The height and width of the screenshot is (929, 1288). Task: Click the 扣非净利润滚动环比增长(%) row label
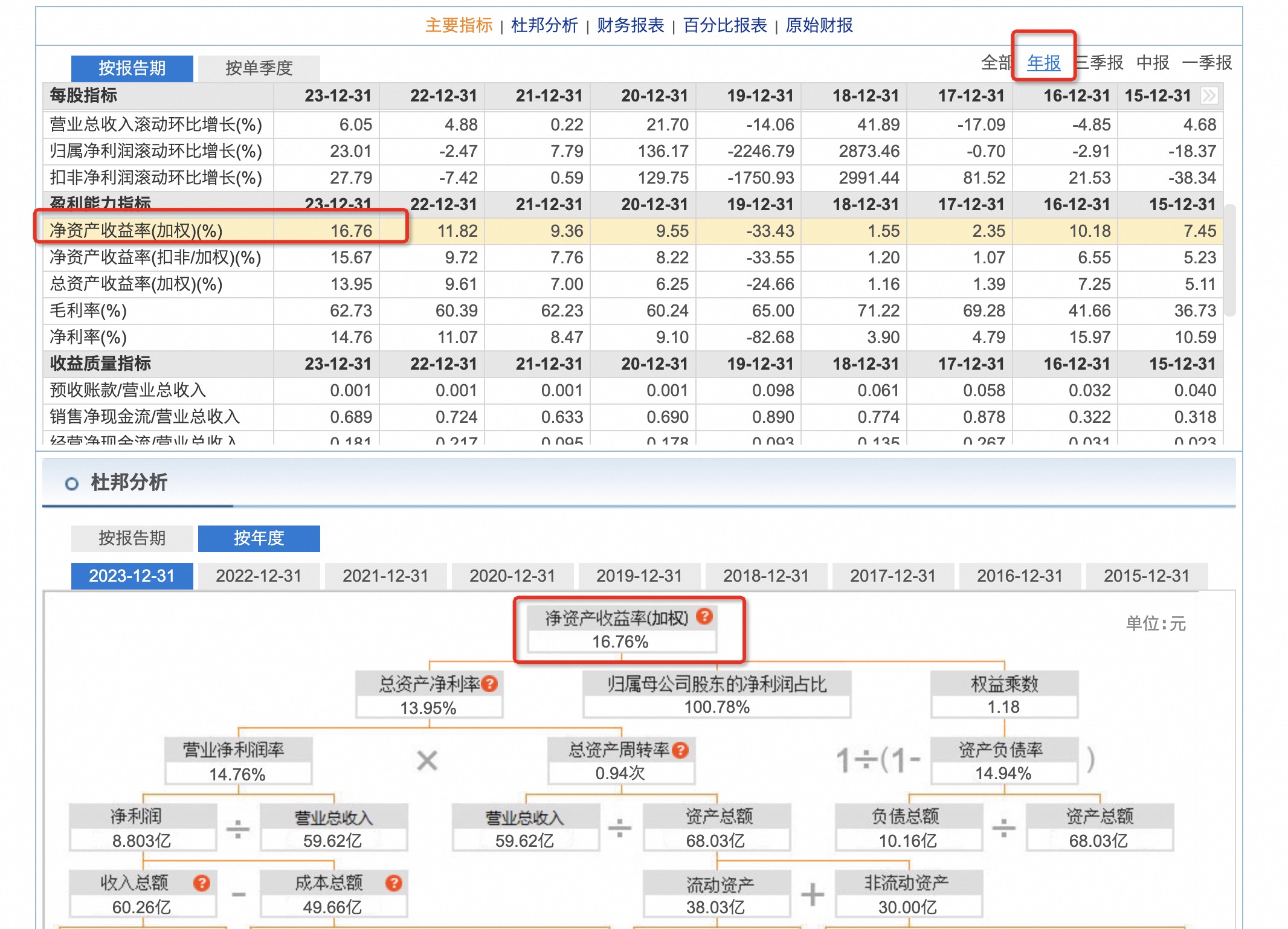tap(156, 178)
